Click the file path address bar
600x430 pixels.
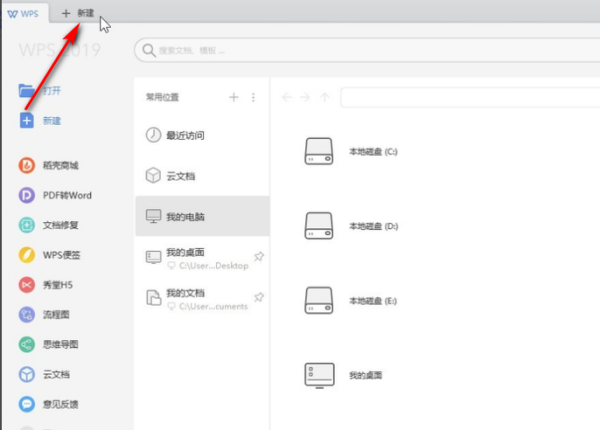coord(470,97)
